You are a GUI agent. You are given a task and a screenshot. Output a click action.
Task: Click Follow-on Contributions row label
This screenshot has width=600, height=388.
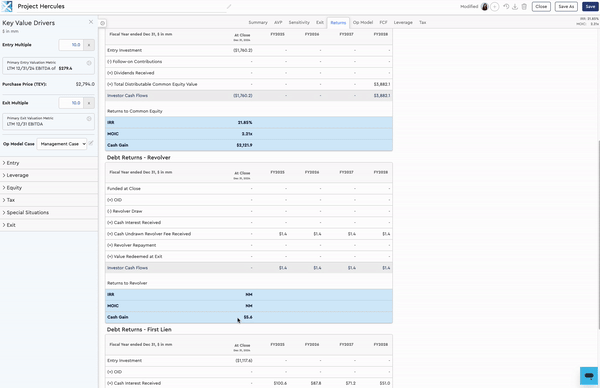(134, 62)
